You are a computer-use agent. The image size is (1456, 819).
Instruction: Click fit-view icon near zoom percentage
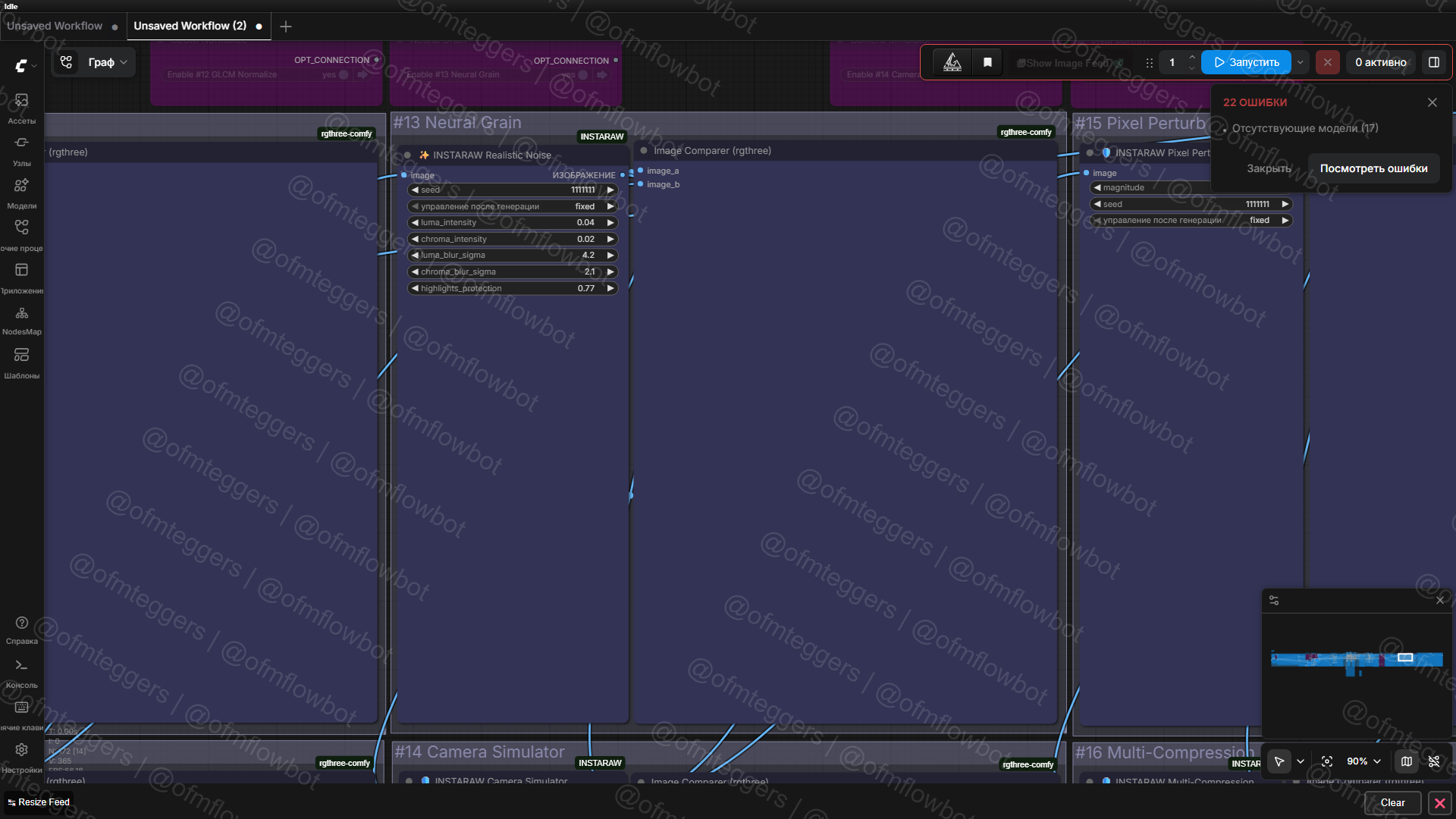[x=1327, y=761]
